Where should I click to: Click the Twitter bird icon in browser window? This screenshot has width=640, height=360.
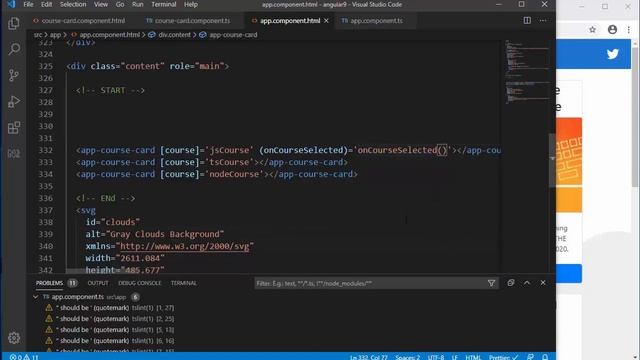[612, 54]
